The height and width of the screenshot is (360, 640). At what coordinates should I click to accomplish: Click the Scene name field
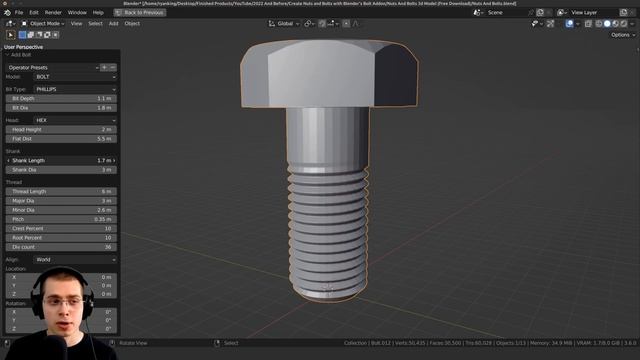coord(507,13)
